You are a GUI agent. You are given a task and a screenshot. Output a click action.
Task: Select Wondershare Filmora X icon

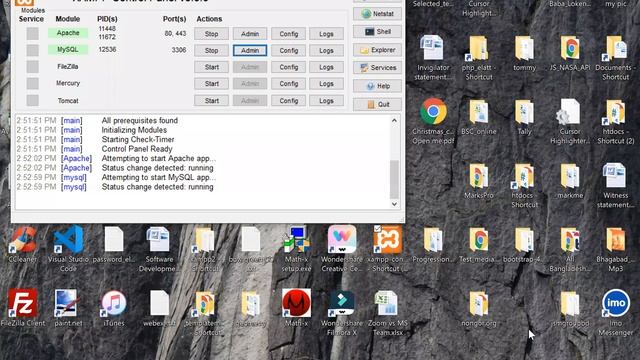[x=342, y=313]
